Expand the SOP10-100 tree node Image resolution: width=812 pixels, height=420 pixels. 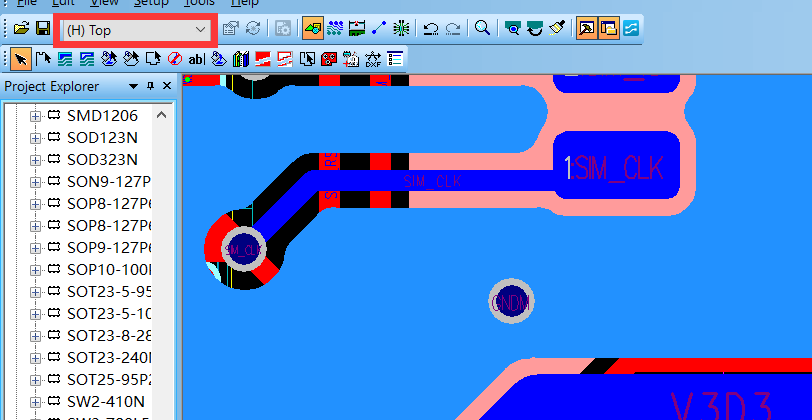(35, 270)
